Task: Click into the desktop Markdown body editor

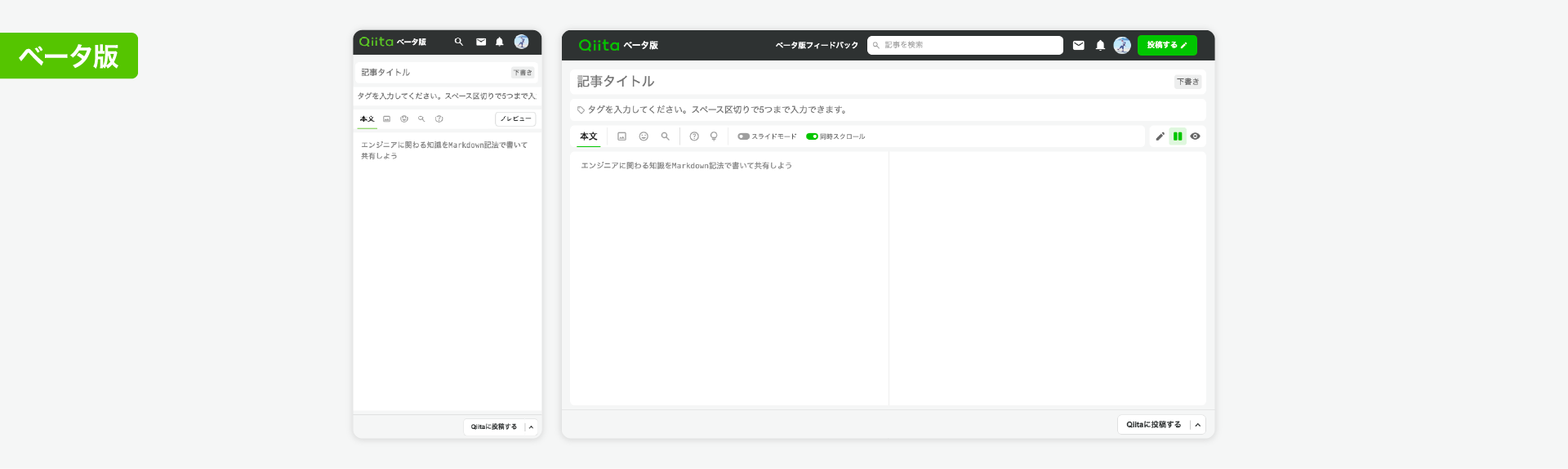Action: [x=729, y=278]
